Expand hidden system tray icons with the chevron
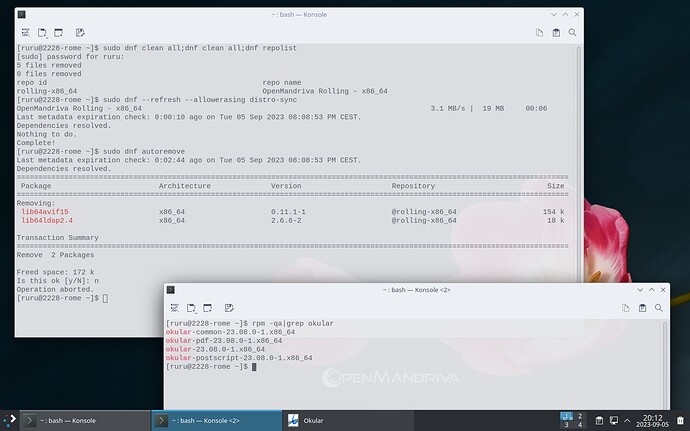 [627, 420]
